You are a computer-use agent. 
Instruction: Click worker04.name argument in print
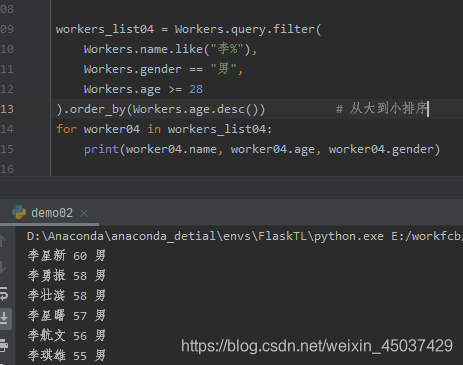pyautogui.click(x=171, y=149)
